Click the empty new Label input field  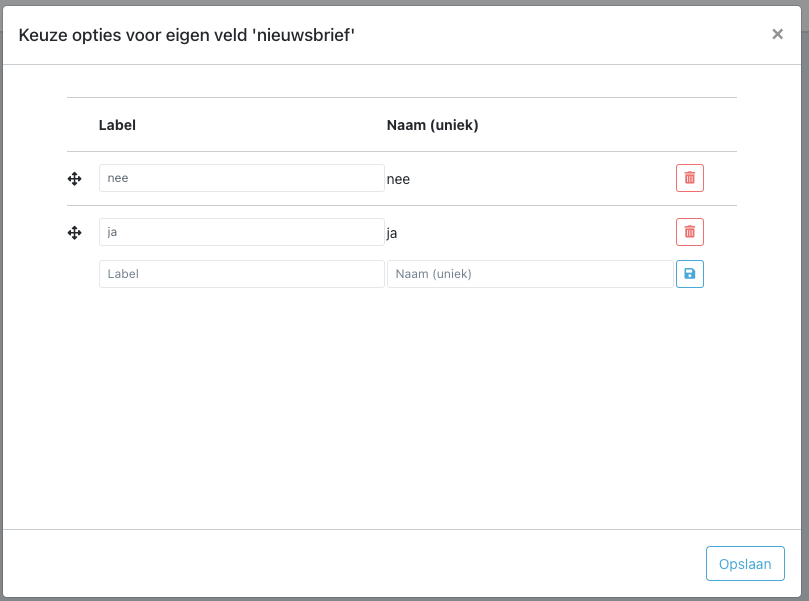point(242,274)
